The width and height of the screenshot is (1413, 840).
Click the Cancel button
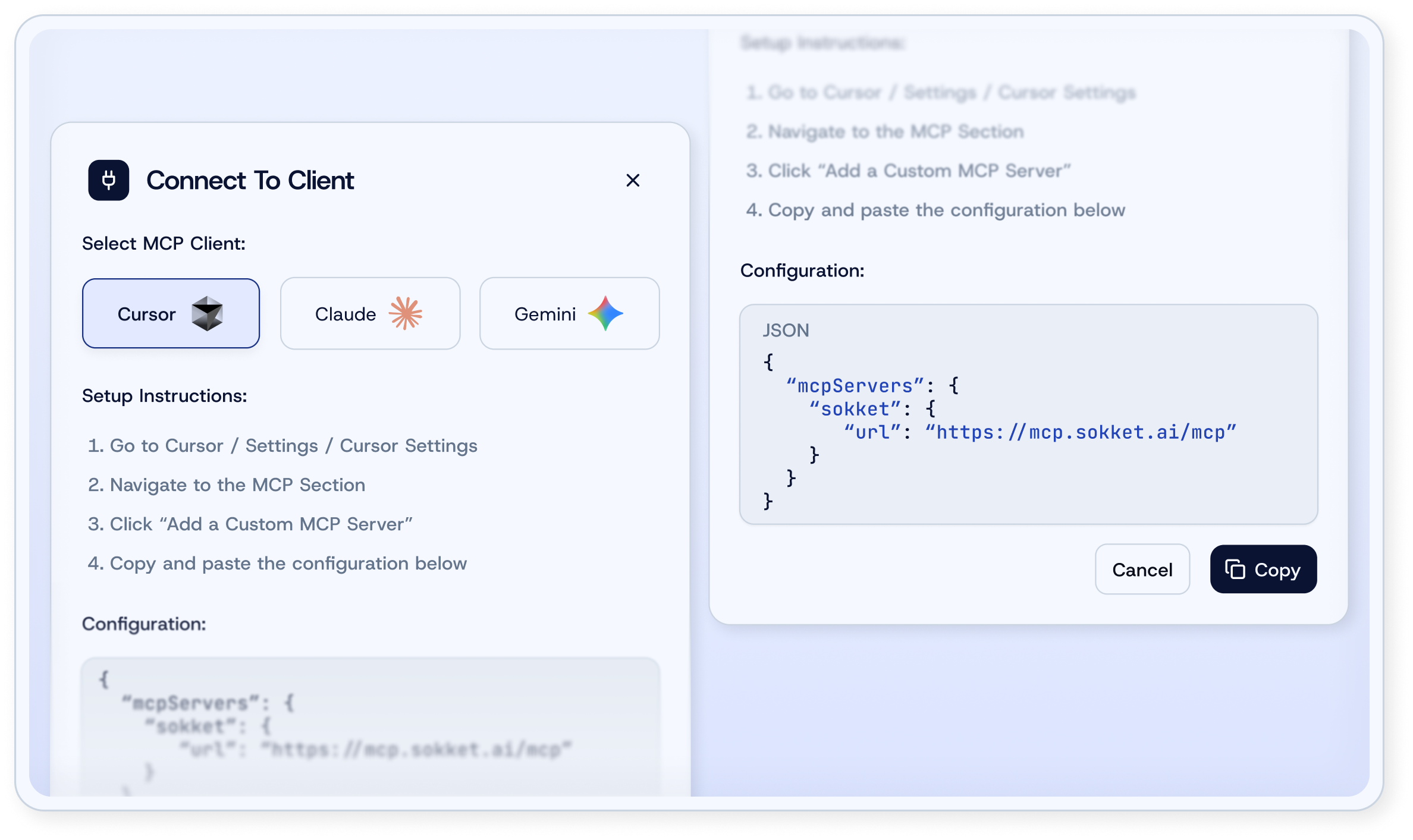click(1142, 569)
